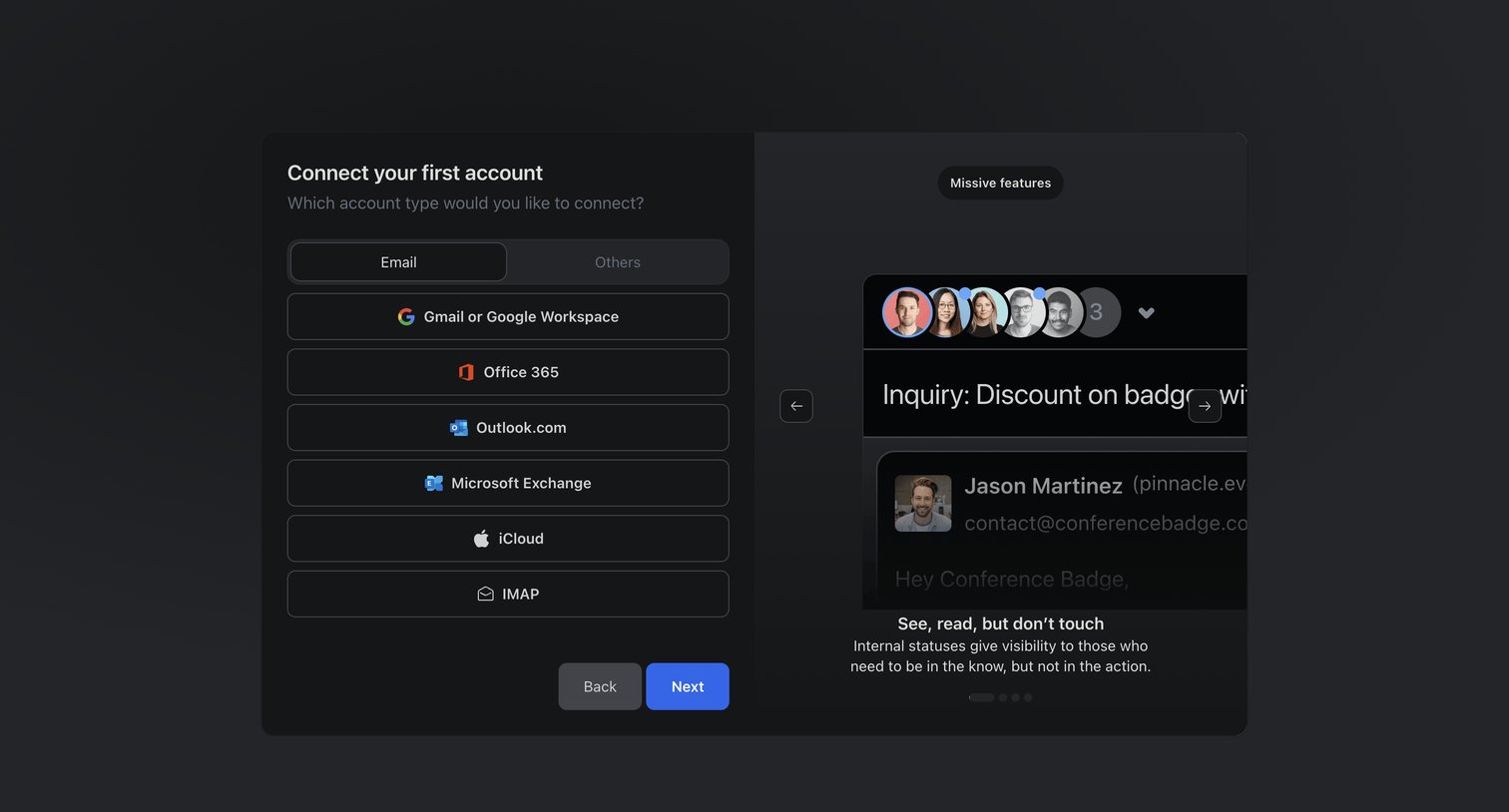Select the Office 365 account option
This screenshot has width=1509, height=812.
[x=508, y=372]
